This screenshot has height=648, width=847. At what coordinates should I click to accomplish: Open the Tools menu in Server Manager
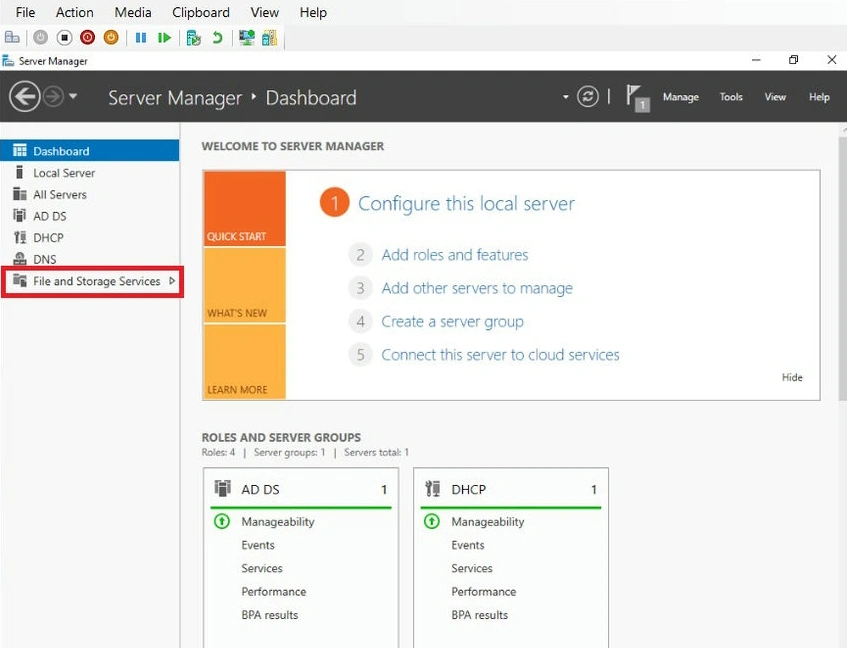(x=731, y=97)
